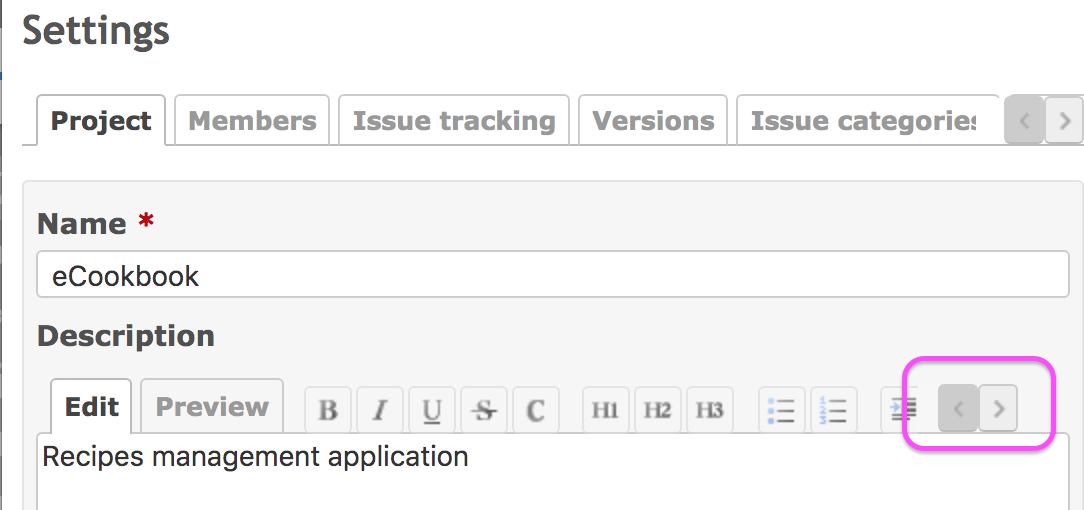1084x510 pixels.
Task: Click the formatting toolbar's left chevron
Action: pos(958,408)
